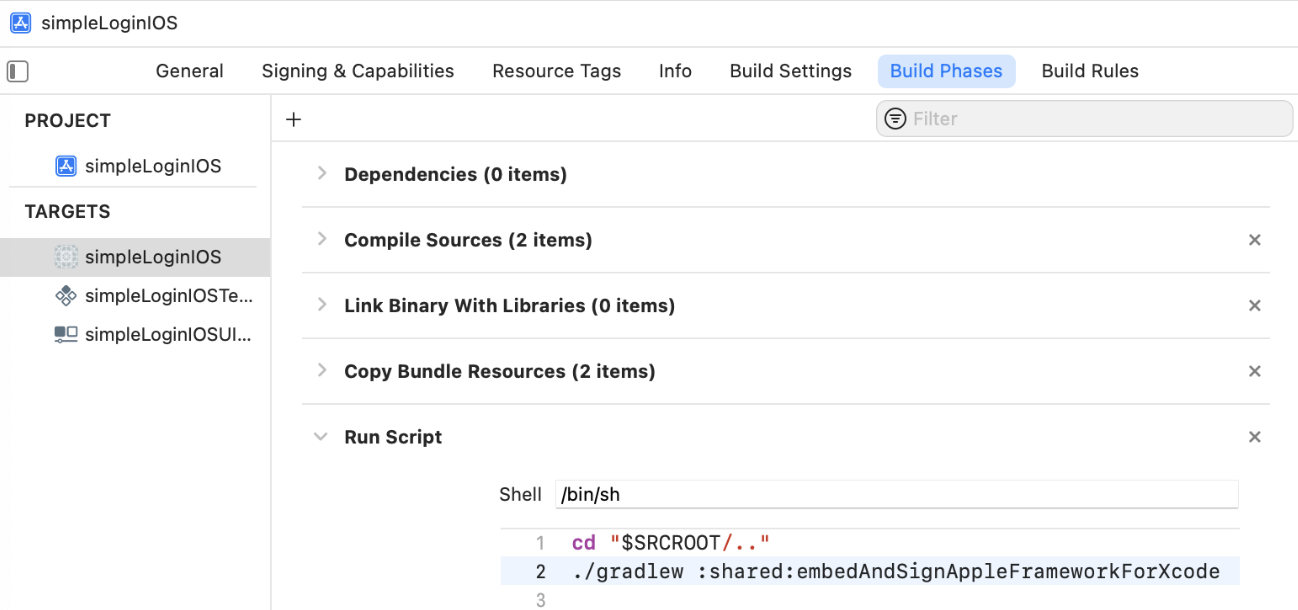Toggle the sidebar panel visibility icon
Image resolution: width=1298 pixels, height=610 pixels.
(18, 71)
